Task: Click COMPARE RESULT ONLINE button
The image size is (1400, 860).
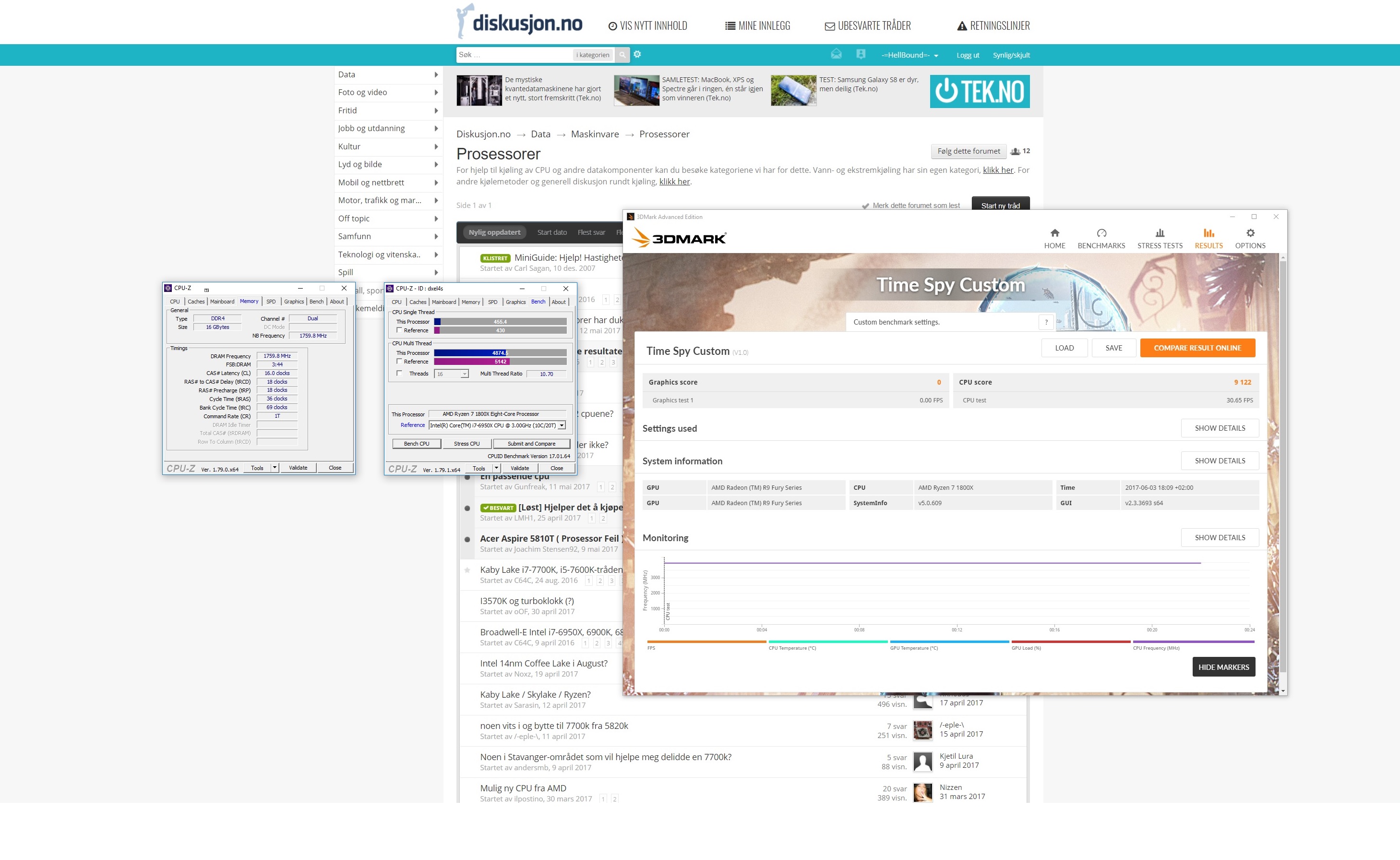Action: pyautogui.click(x=1197, y=348)
